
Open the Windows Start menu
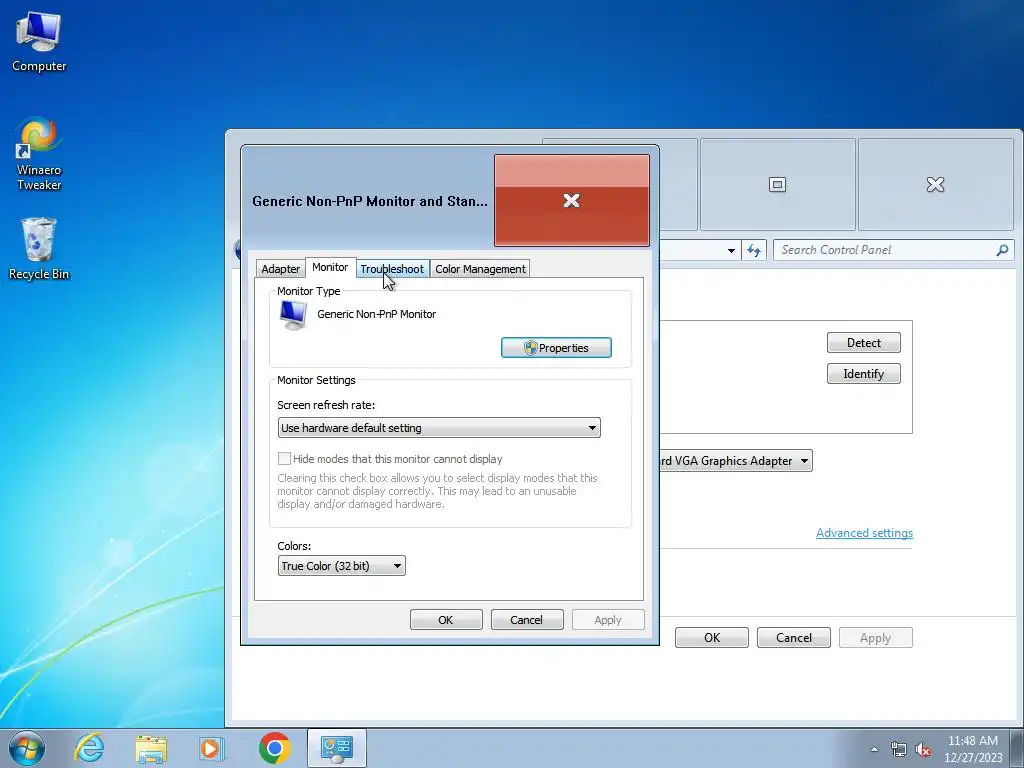tap(27, 748)
